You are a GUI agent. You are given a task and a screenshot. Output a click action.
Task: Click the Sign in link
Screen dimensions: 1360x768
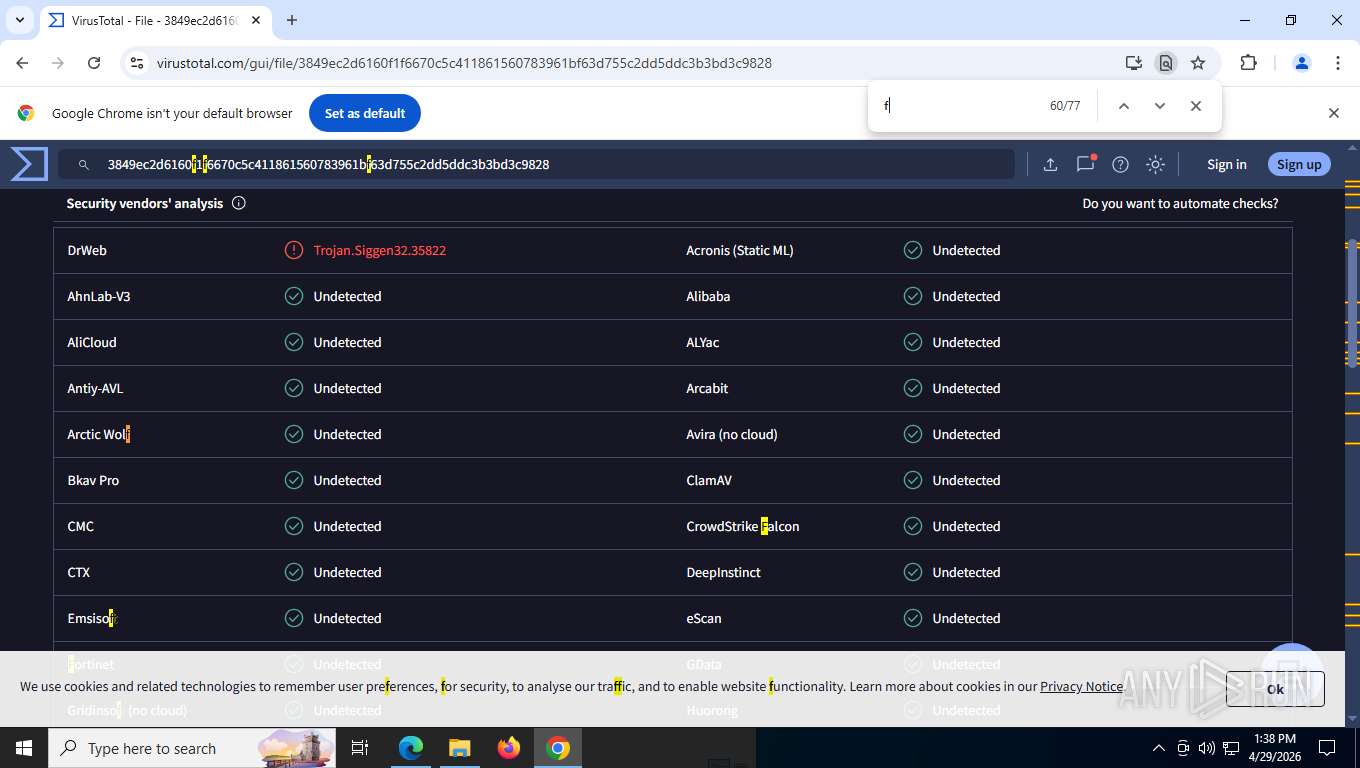[x=1227, y=164]
